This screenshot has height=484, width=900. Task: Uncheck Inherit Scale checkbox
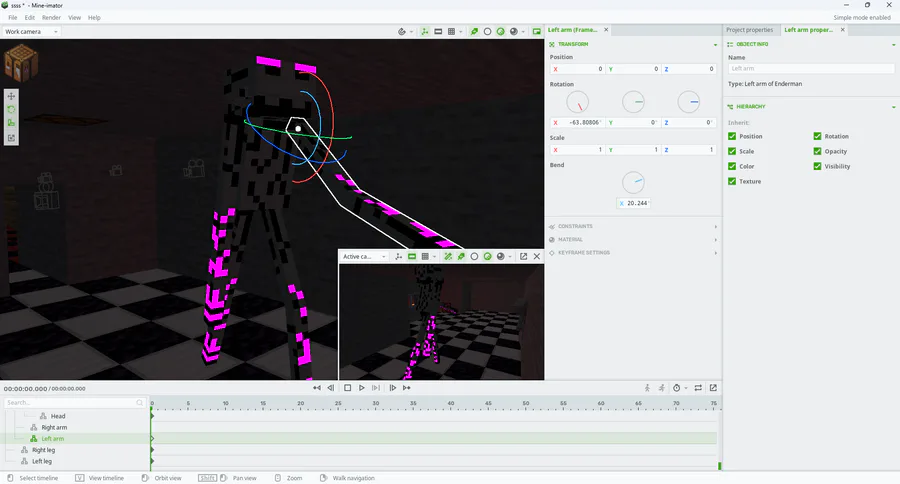pos(732,151)
